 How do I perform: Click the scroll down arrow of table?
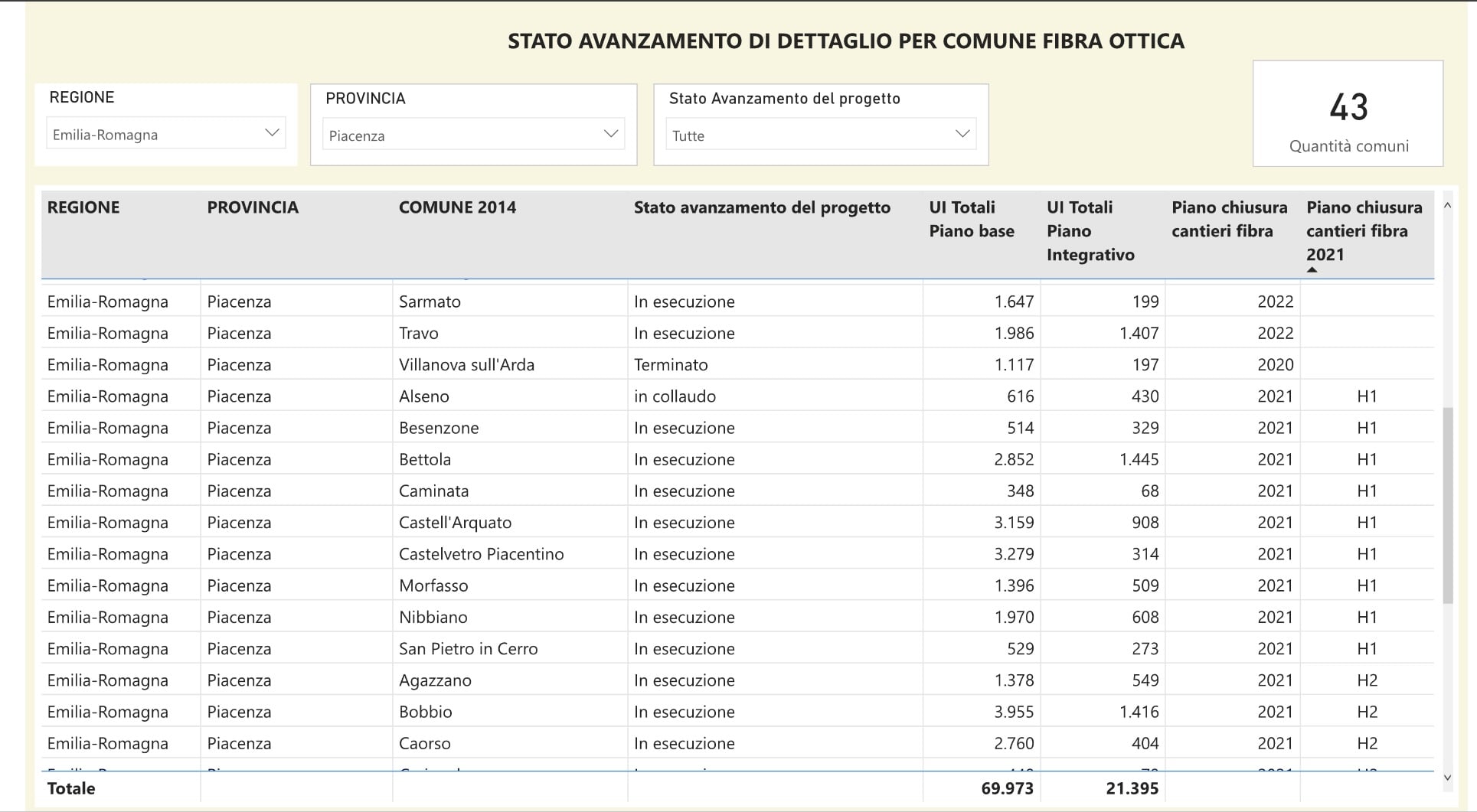(x=1446, y=778)
